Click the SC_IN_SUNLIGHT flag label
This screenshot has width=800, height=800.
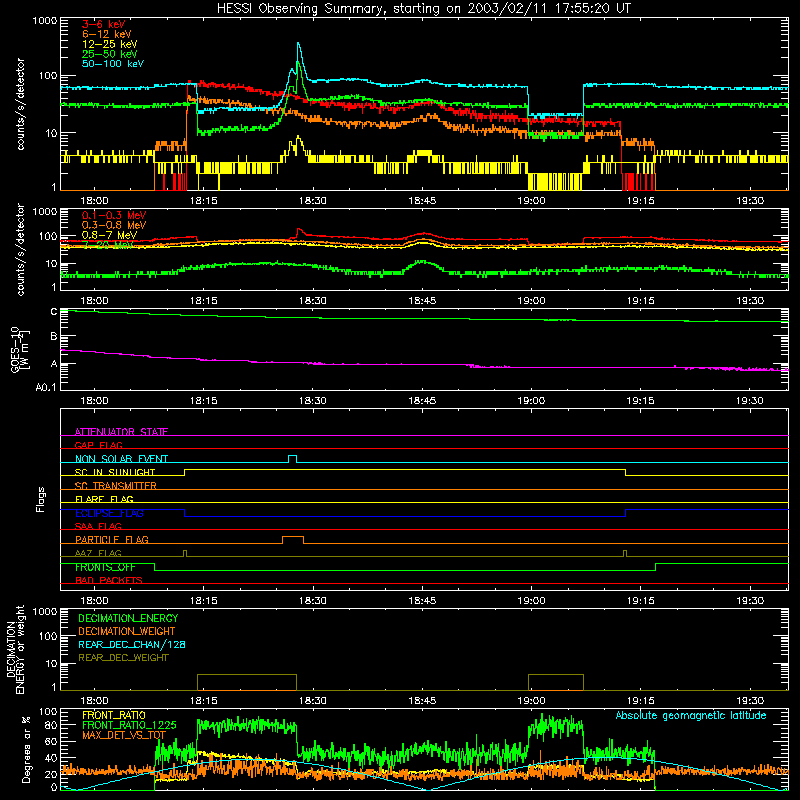(x=115, y=472)
